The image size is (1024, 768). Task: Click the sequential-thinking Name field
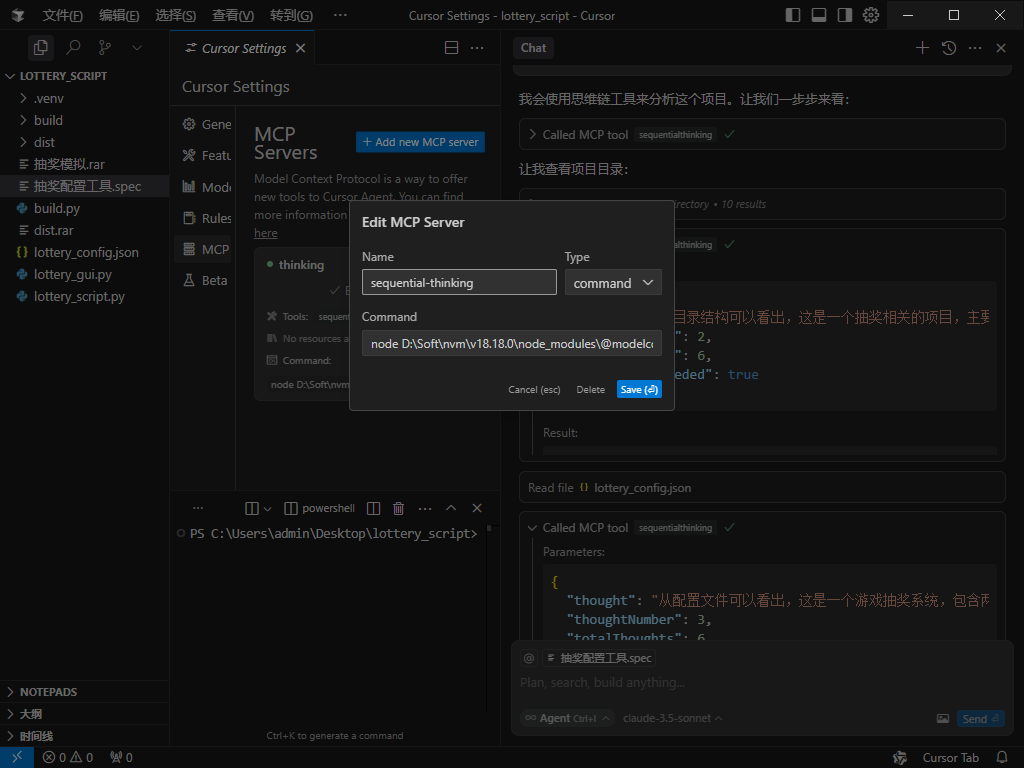point(459,282)
